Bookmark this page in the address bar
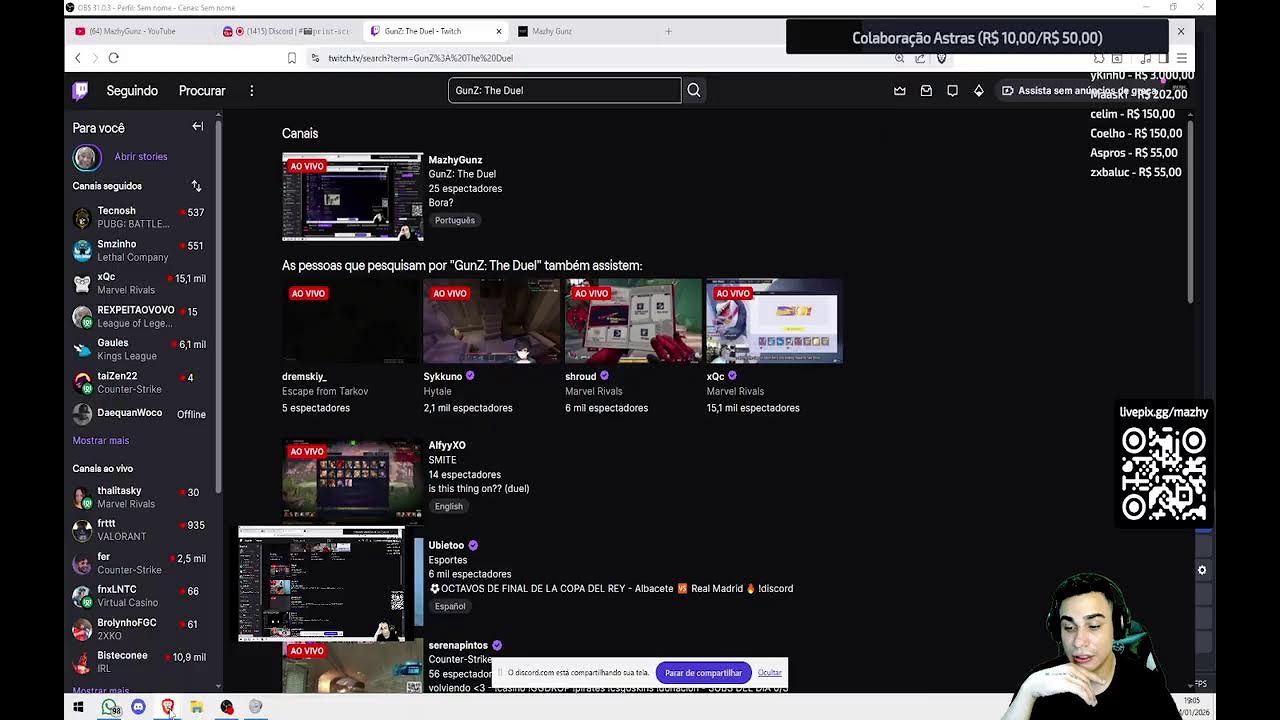 (x=291, y=58)
